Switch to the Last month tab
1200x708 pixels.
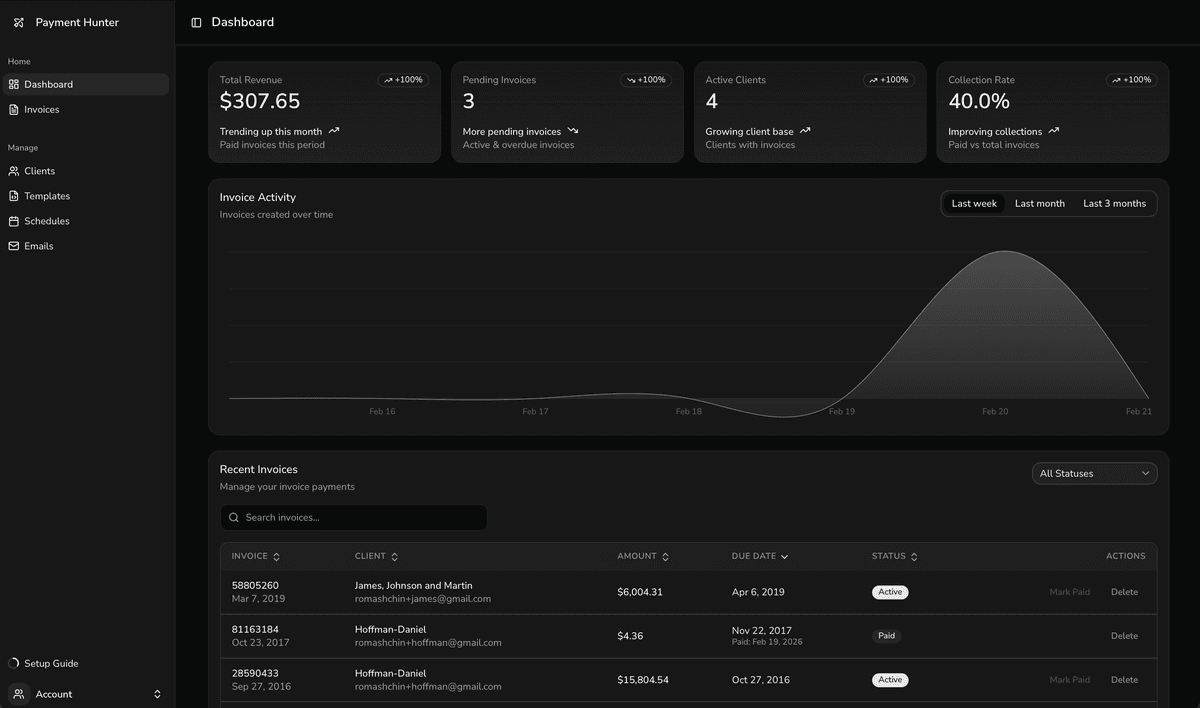pos(1039,203)
